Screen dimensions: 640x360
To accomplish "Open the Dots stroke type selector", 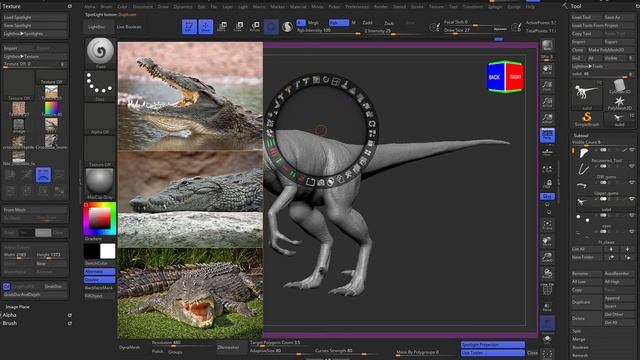I will (x=100, y=86).
